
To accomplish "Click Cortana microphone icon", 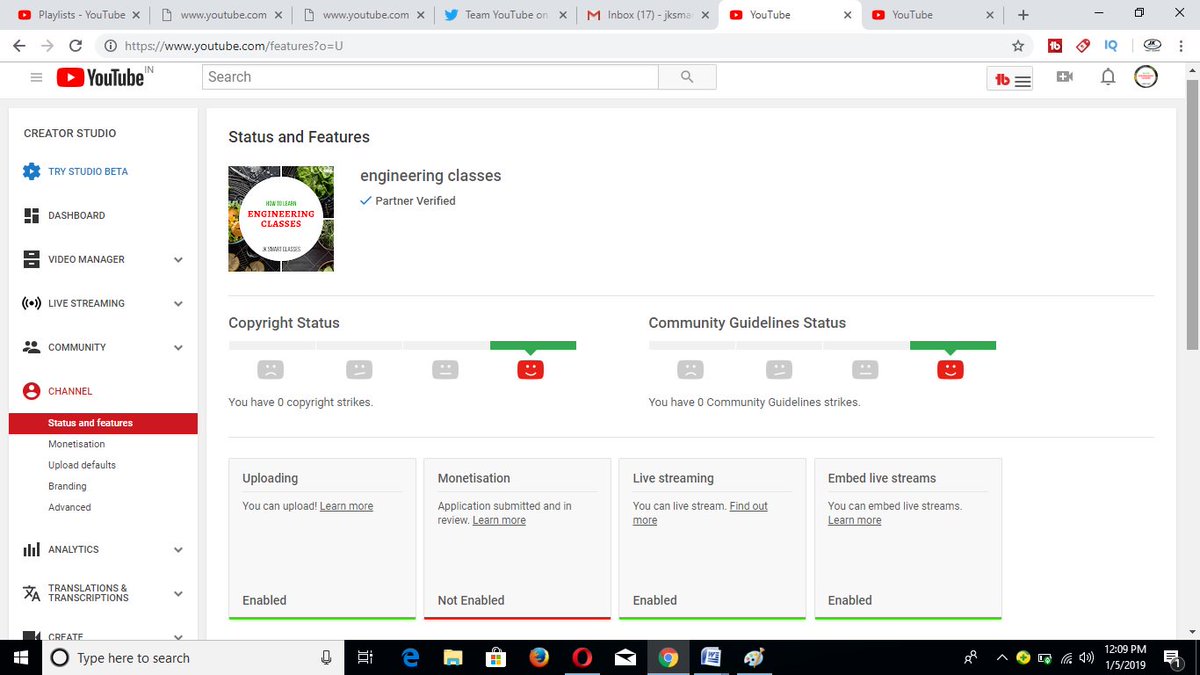I will [x=326, y=658].
